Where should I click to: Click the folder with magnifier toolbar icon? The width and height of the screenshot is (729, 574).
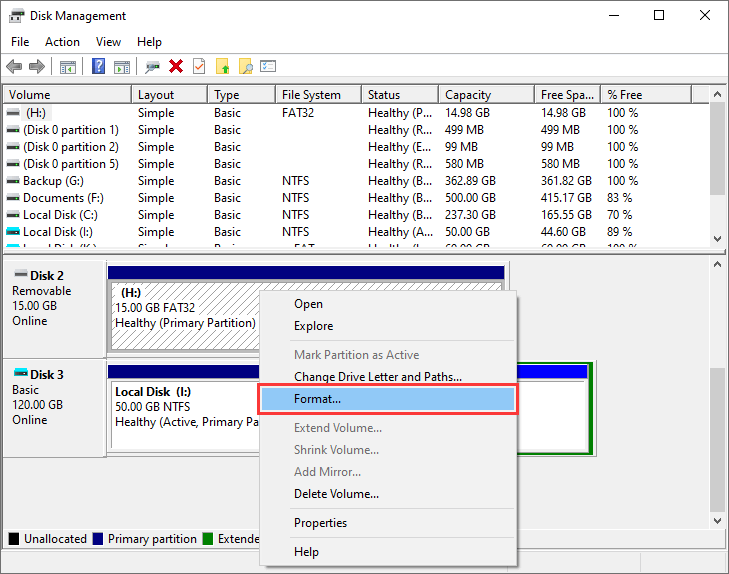click(245, 67)
